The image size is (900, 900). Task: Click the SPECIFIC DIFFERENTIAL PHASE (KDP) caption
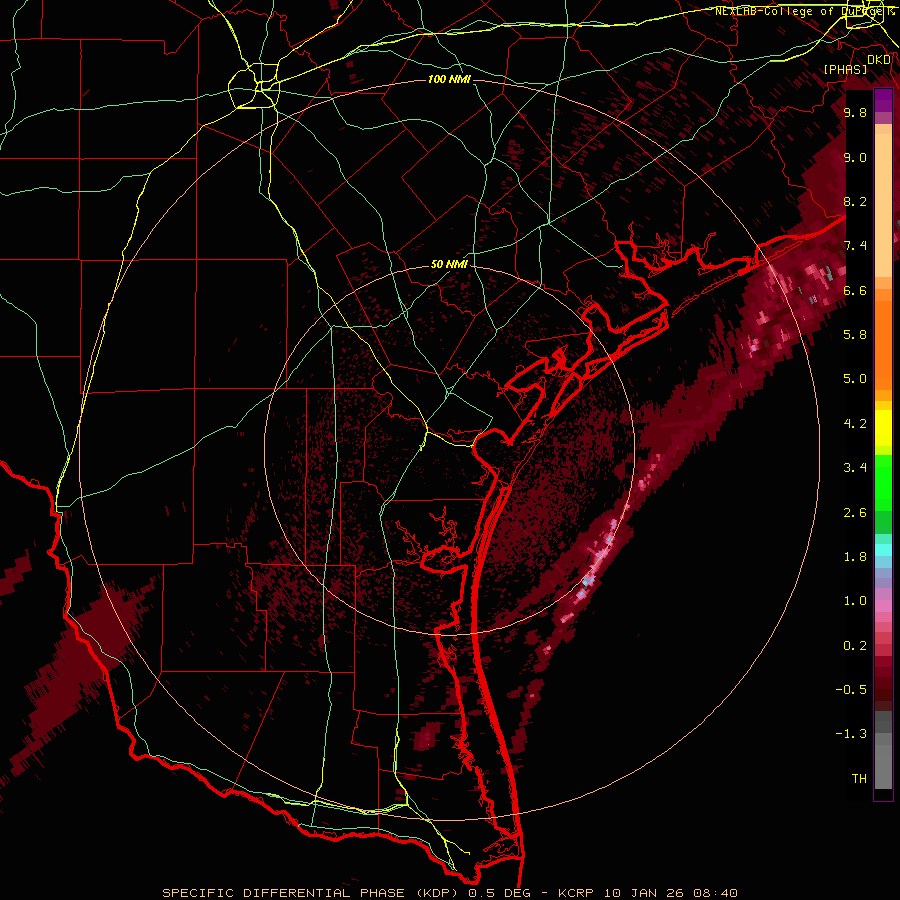tap(312, 893)
